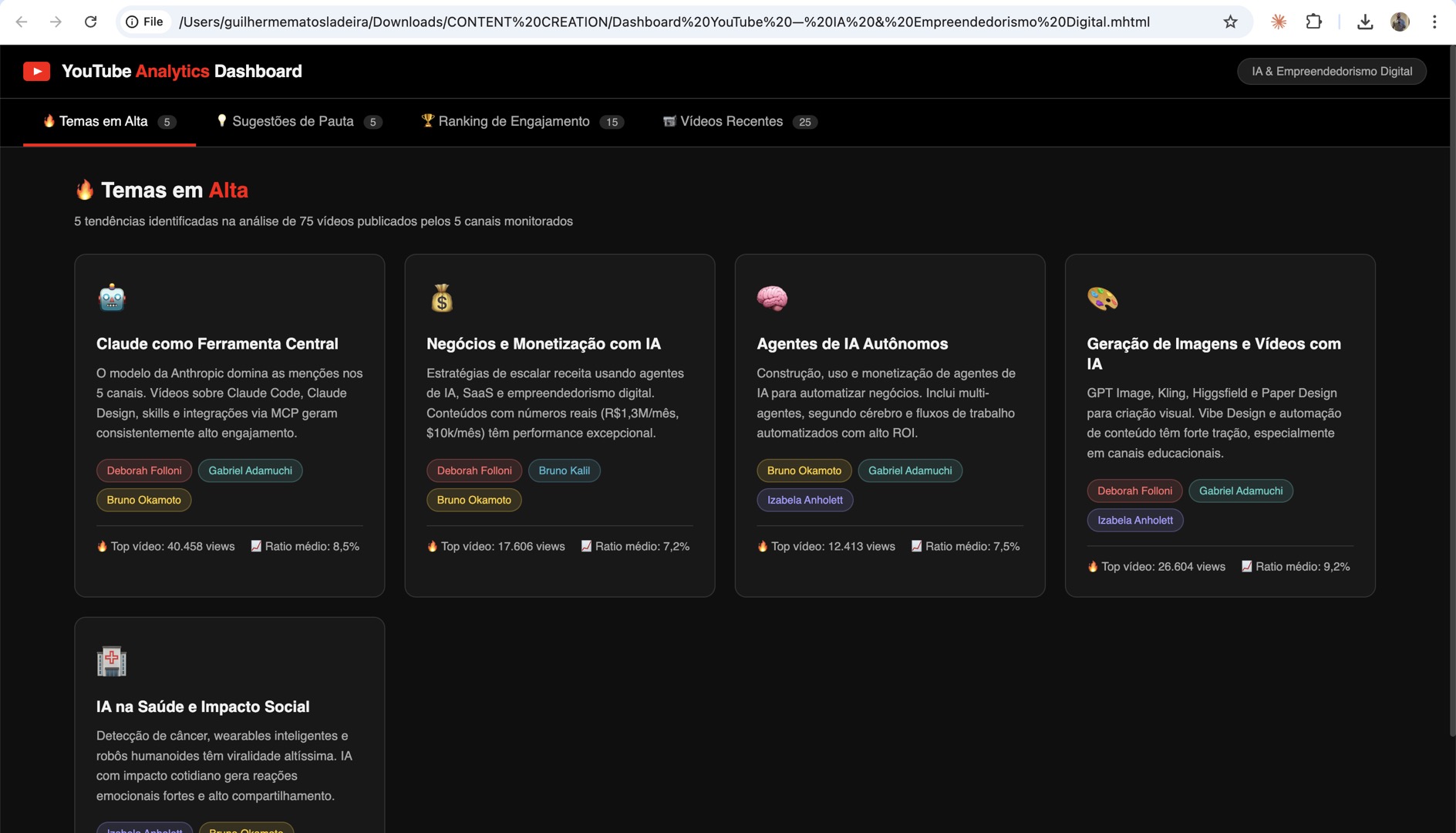Bookmark this page with the star icon
The height and width of the screenshot is (833, 1456).
pos(1230,22)
